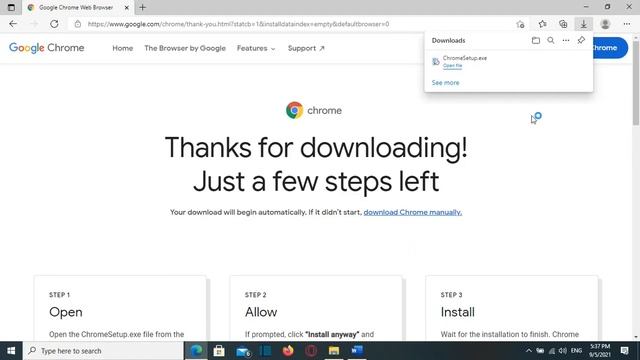Open Mail app from taskbar

243,351
